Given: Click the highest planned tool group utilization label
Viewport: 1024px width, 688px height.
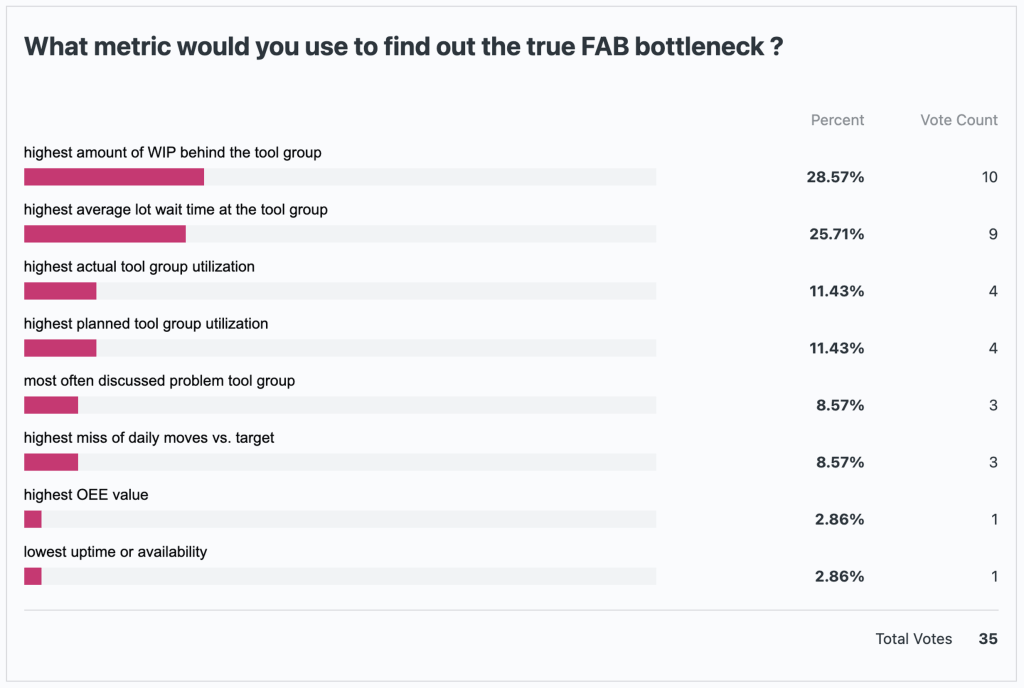Looking at the screenshot, I should pos(146,324).
